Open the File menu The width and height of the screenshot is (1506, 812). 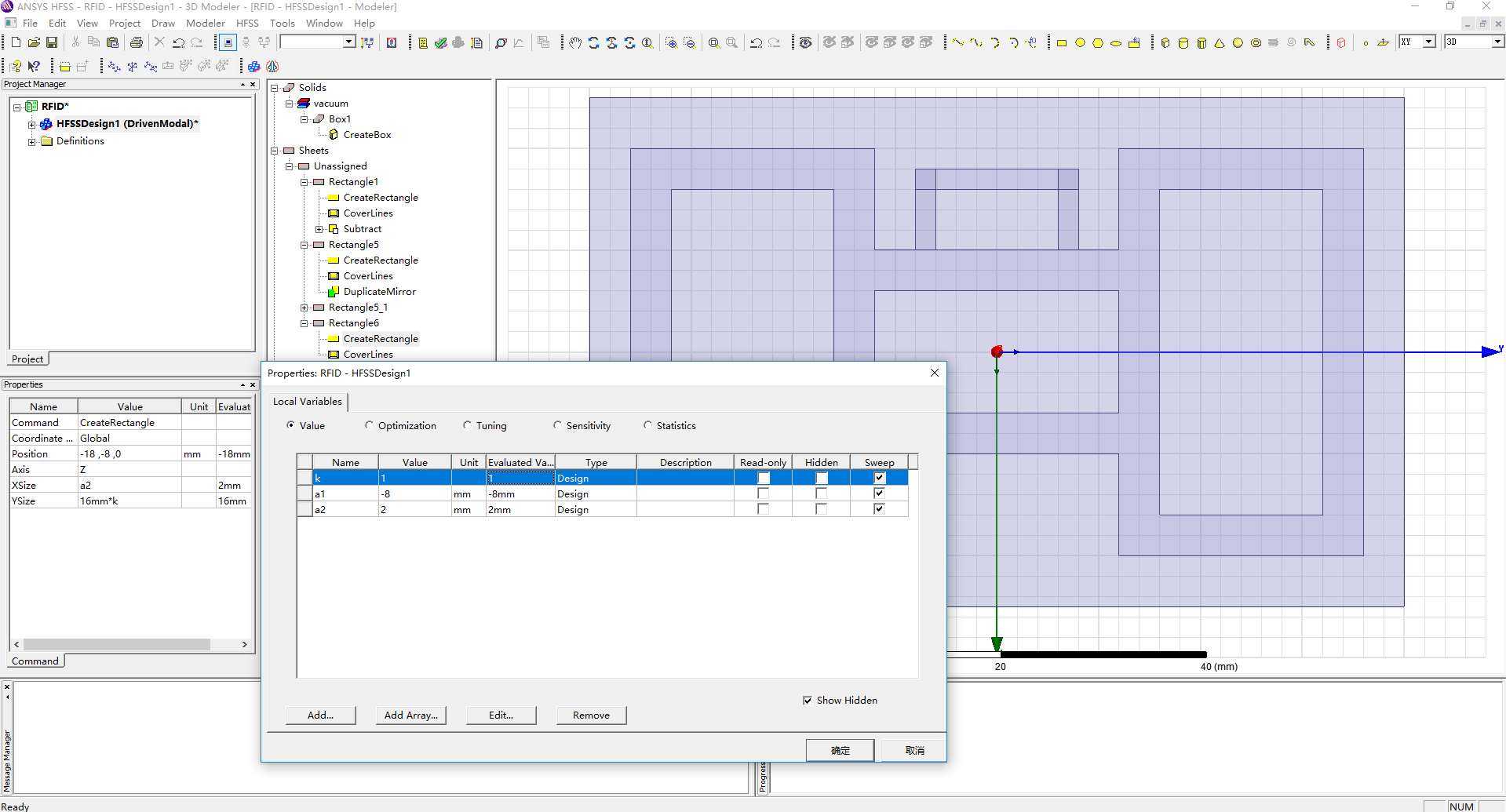coord(31,23)
